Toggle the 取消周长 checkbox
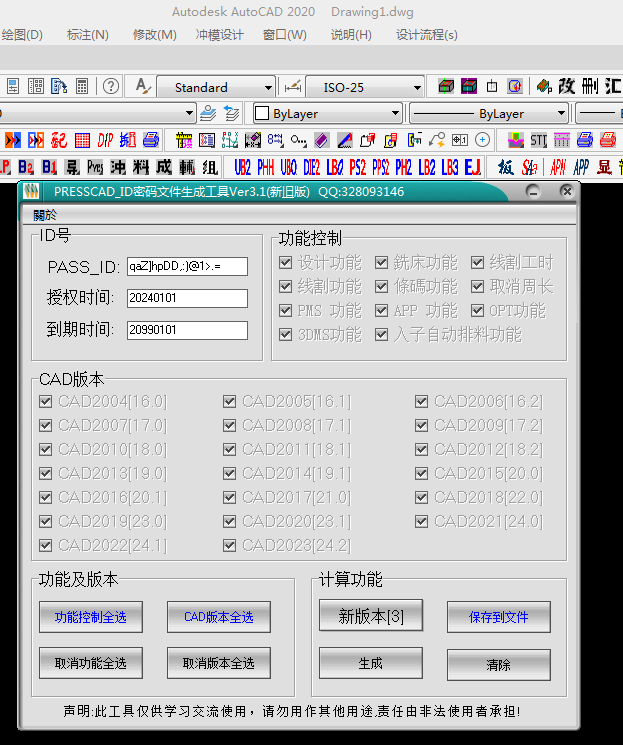The height and width of the screenshot is (745, 623). coord(478,286)
